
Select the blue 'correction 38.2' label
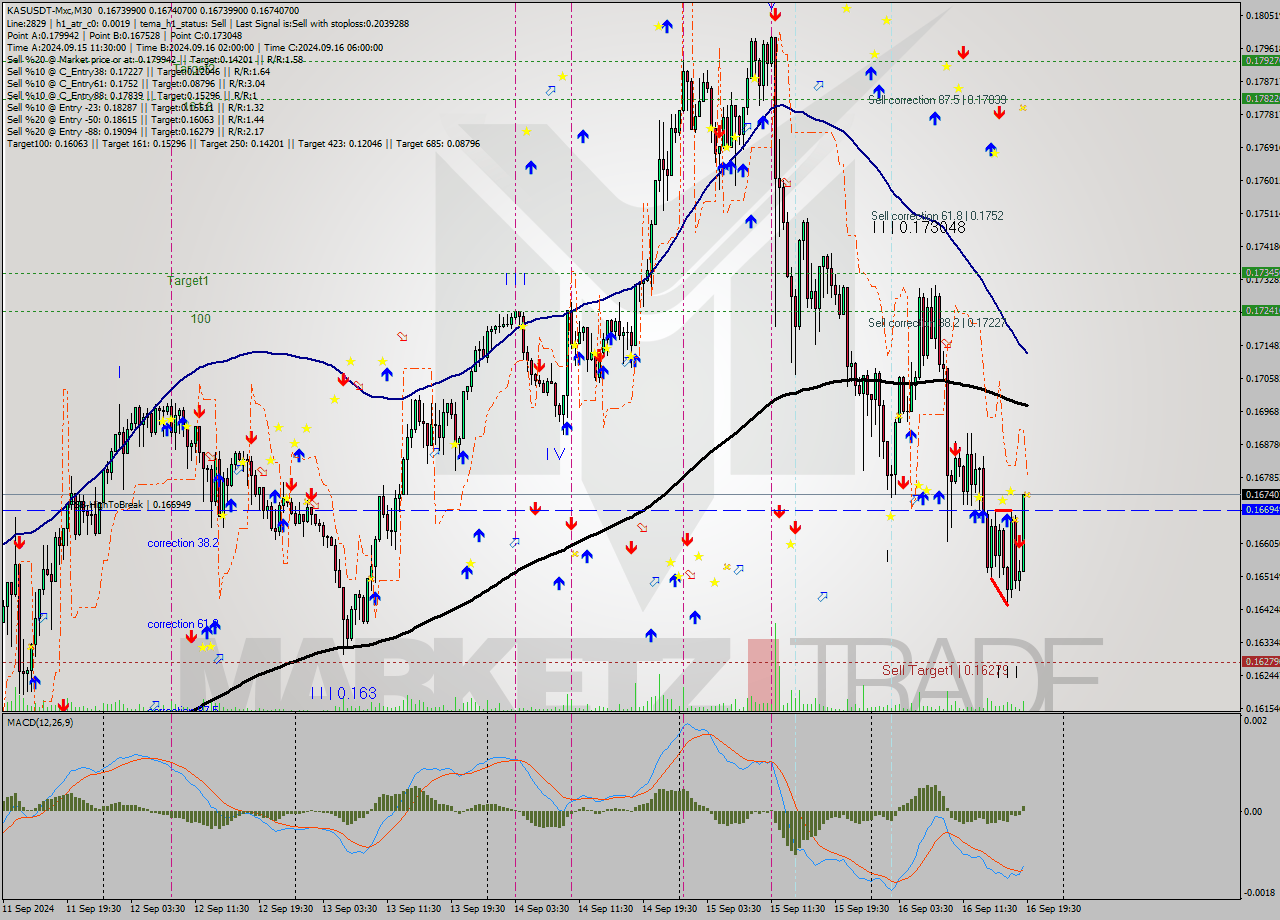(x=182, y=544)
